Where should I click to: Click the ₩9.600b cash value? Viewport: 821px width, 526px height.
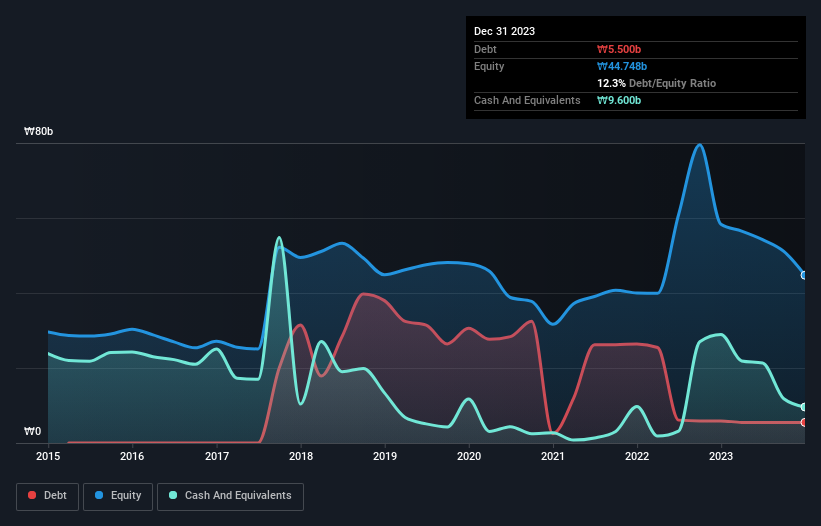click(x=619, y=100)
